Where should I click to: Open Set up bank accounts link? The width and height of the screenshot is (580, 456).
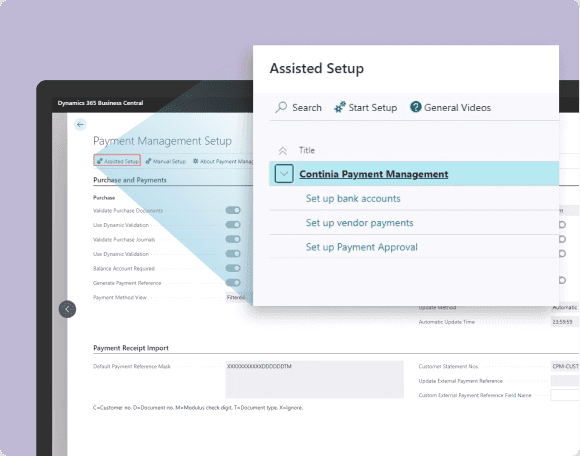pyautogui.click(x=353, y=199)
